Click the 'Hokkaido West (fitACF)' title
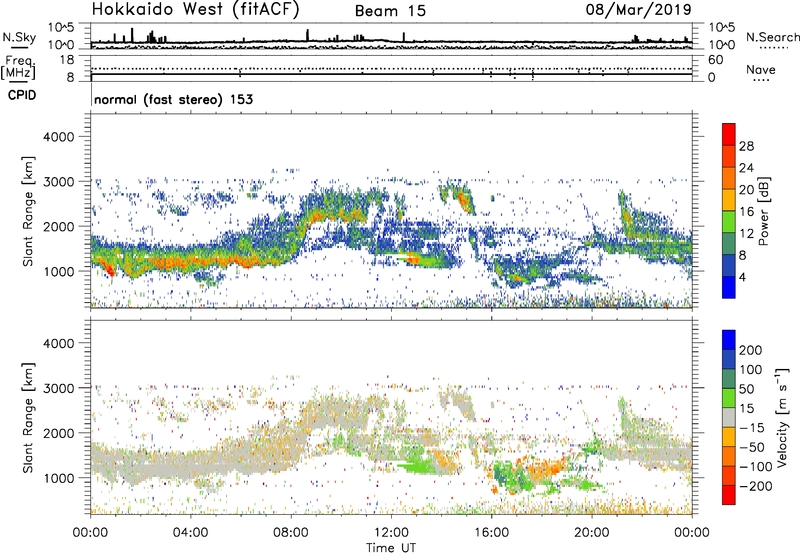Image resolution: width=800 pixels, height=554 pixels. [195, 10]
